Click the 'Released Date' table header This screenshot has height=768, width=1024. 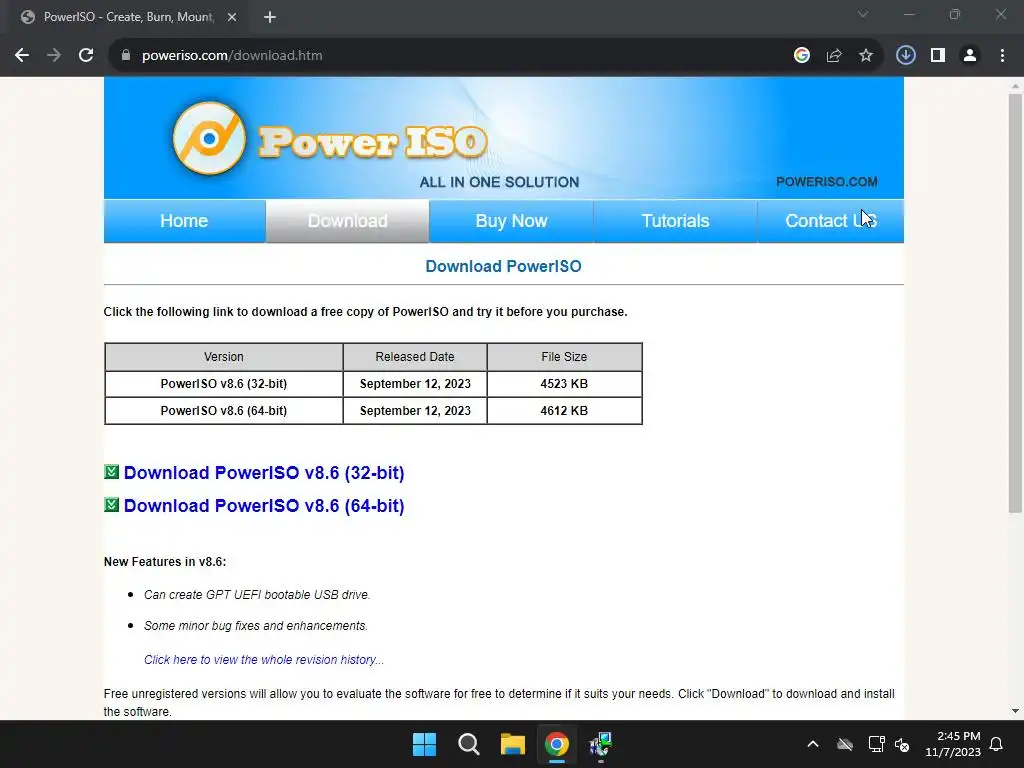pyautogui.click(x=415, y=357)
